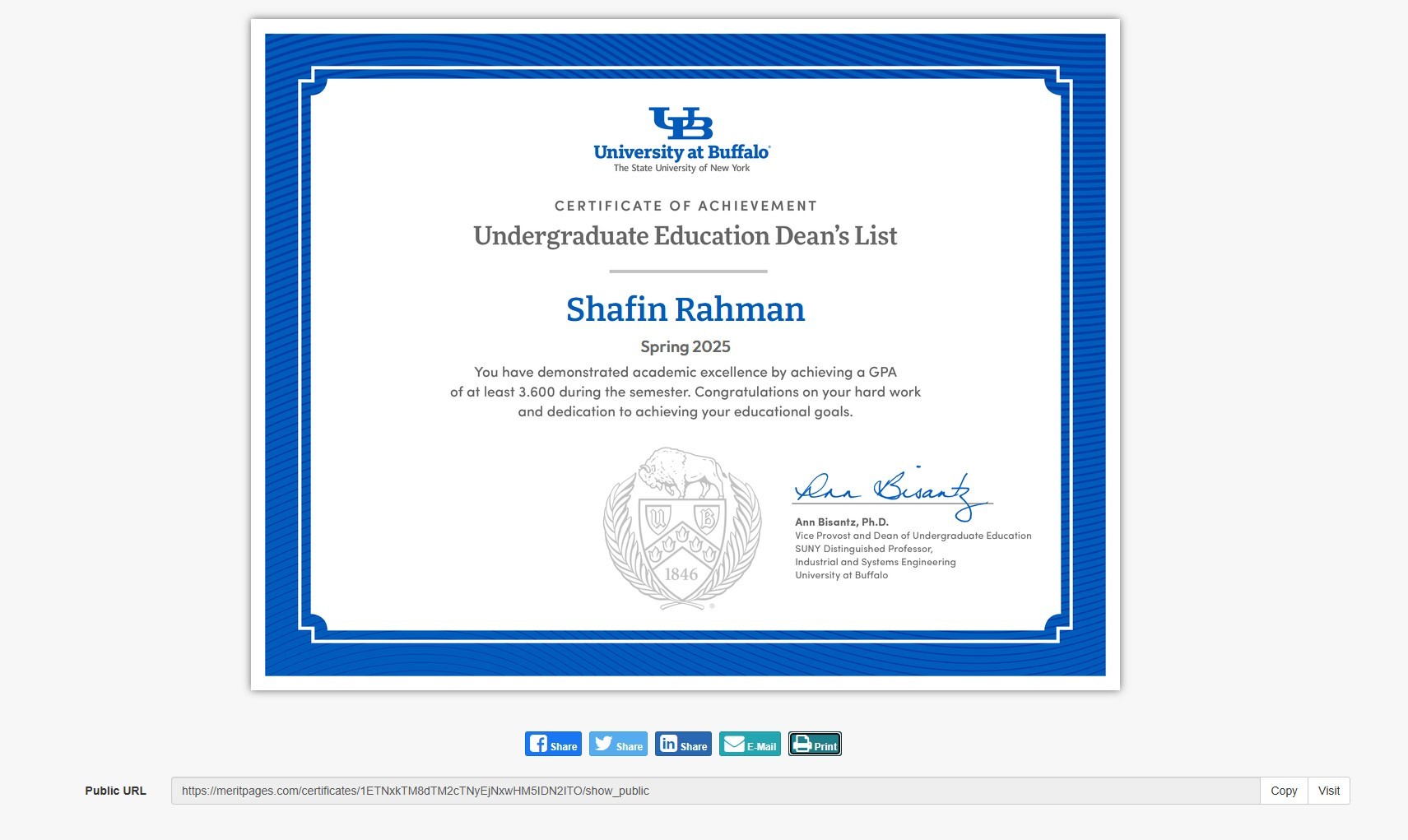
Task: Click 'Undergraduate Education Dean's List' heading
Action: [685, 236]
